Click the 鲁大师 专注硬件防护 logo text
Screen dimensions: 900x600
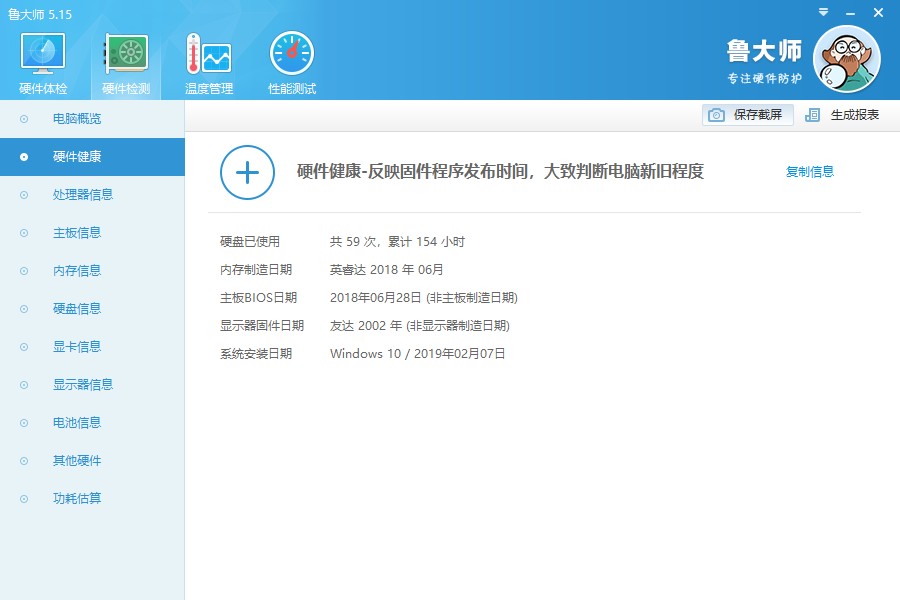764,61
